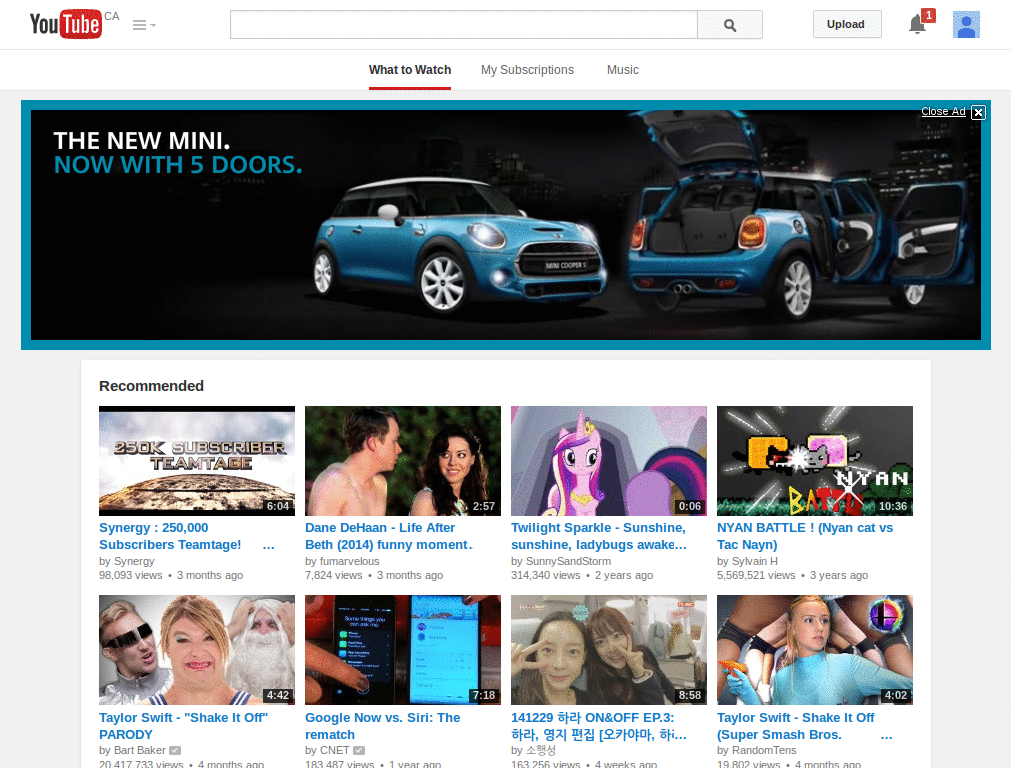Viewport: 1024px width, 768px height.
Task: Click the 7,824 views text
Action: pyautogui.click(x=334, y=575)
